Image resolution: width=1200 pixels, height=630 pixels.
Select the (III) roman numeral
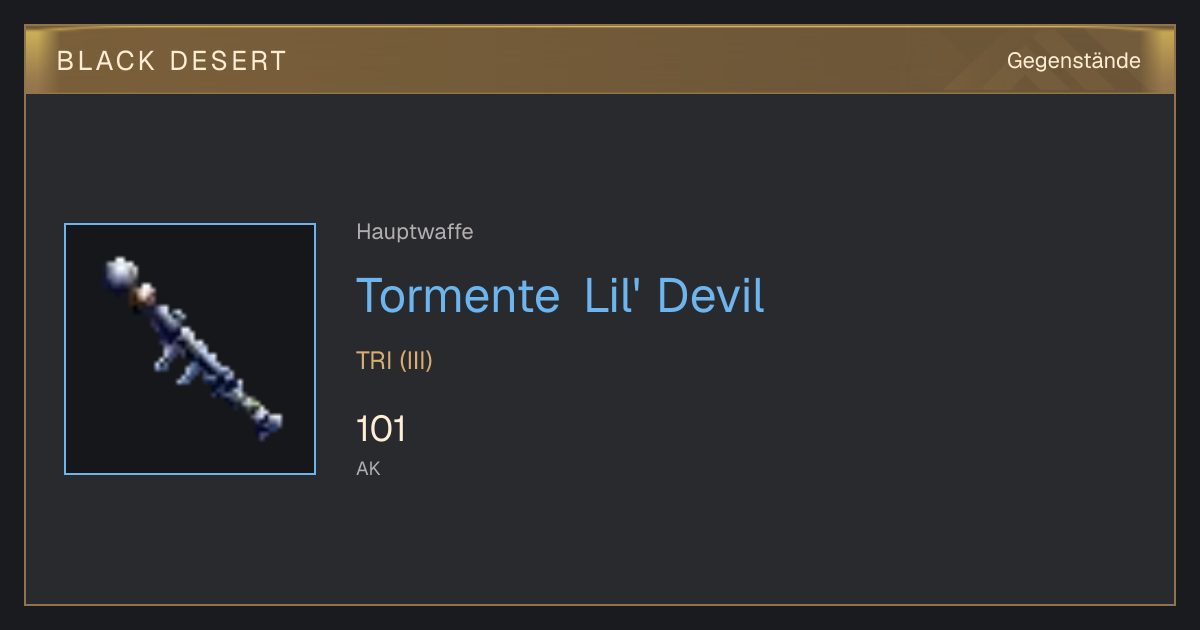point(416,361)
